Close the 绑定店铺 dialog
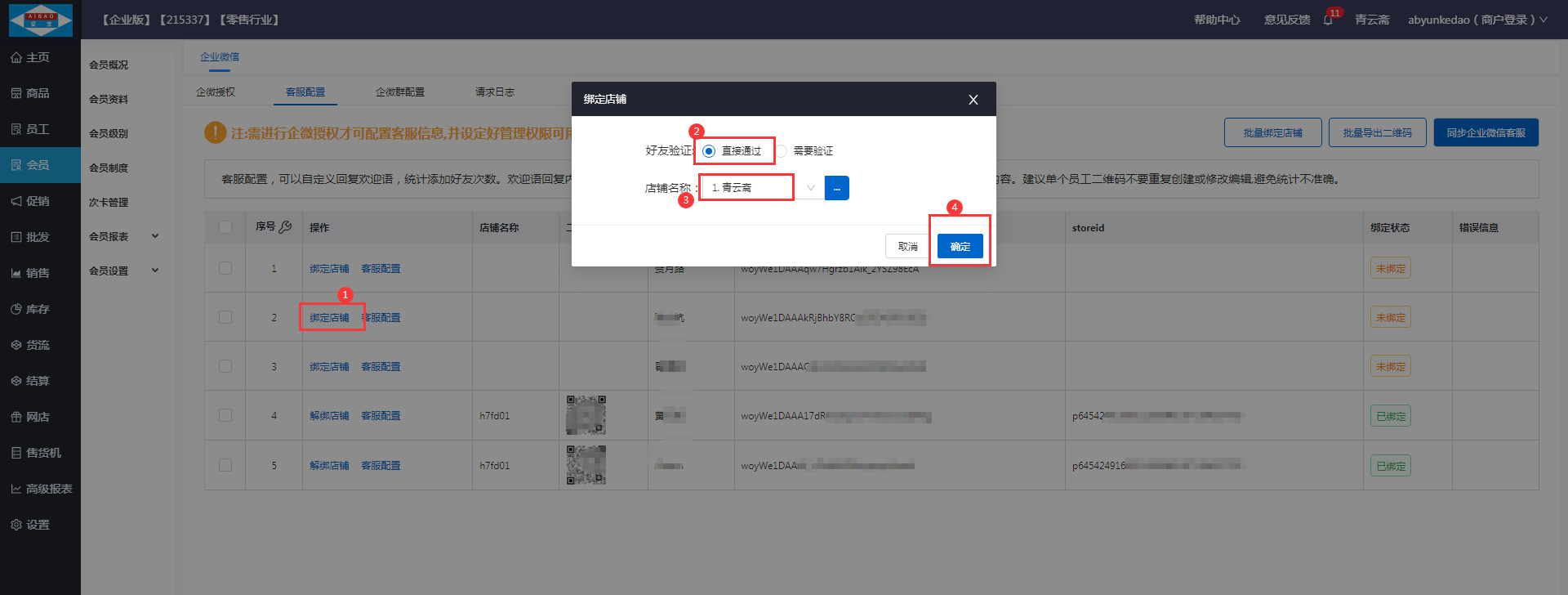This screenshot has height=595, width=1568. (973, 100)
